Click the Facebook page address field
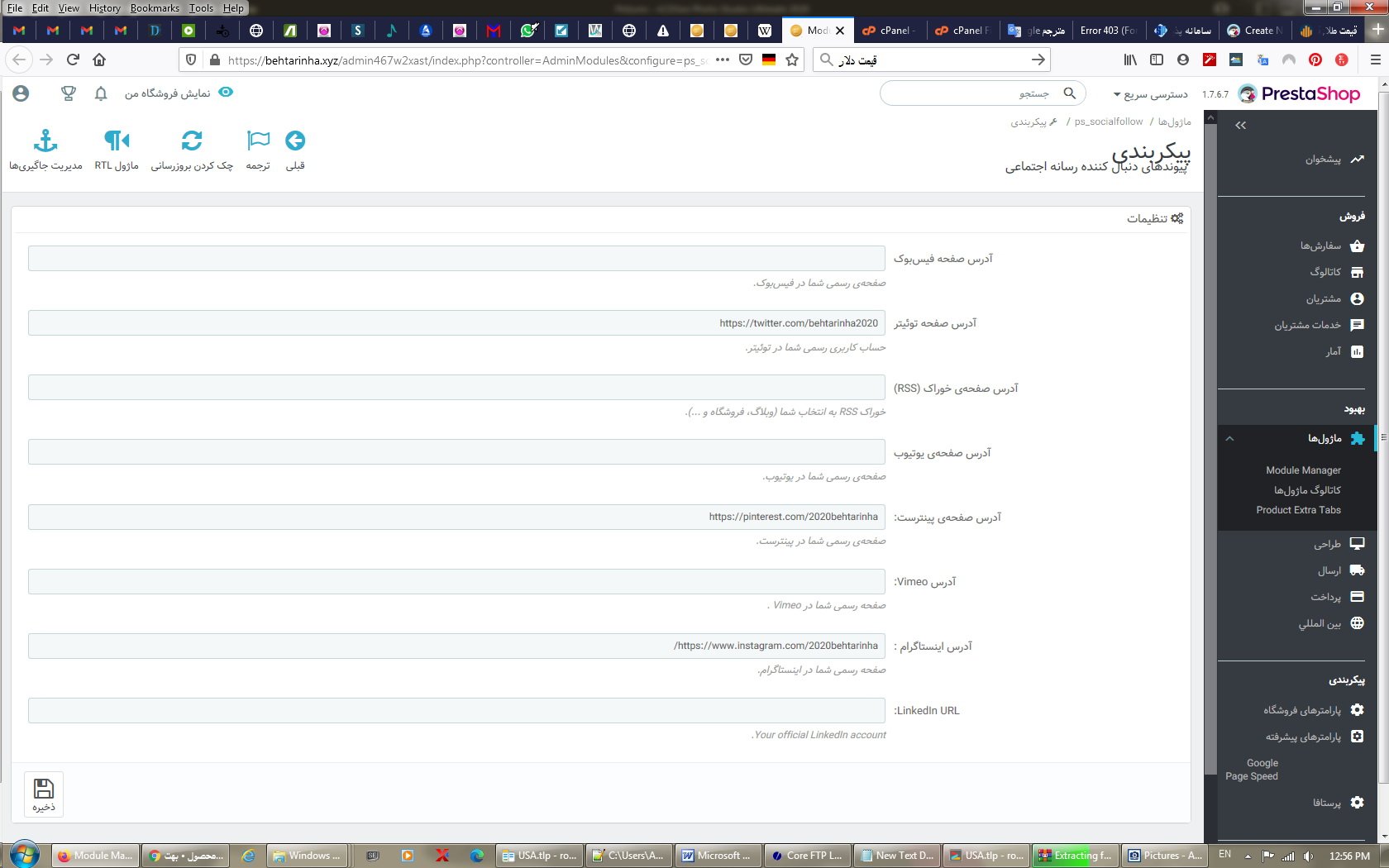This screenshot has width=1389, height=868. (x=456, y=259)
